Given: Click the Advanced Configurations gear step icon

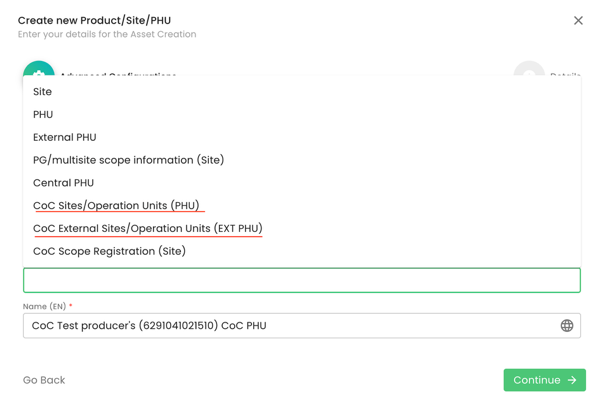Looking at the screenshot, I should point(39,70).
